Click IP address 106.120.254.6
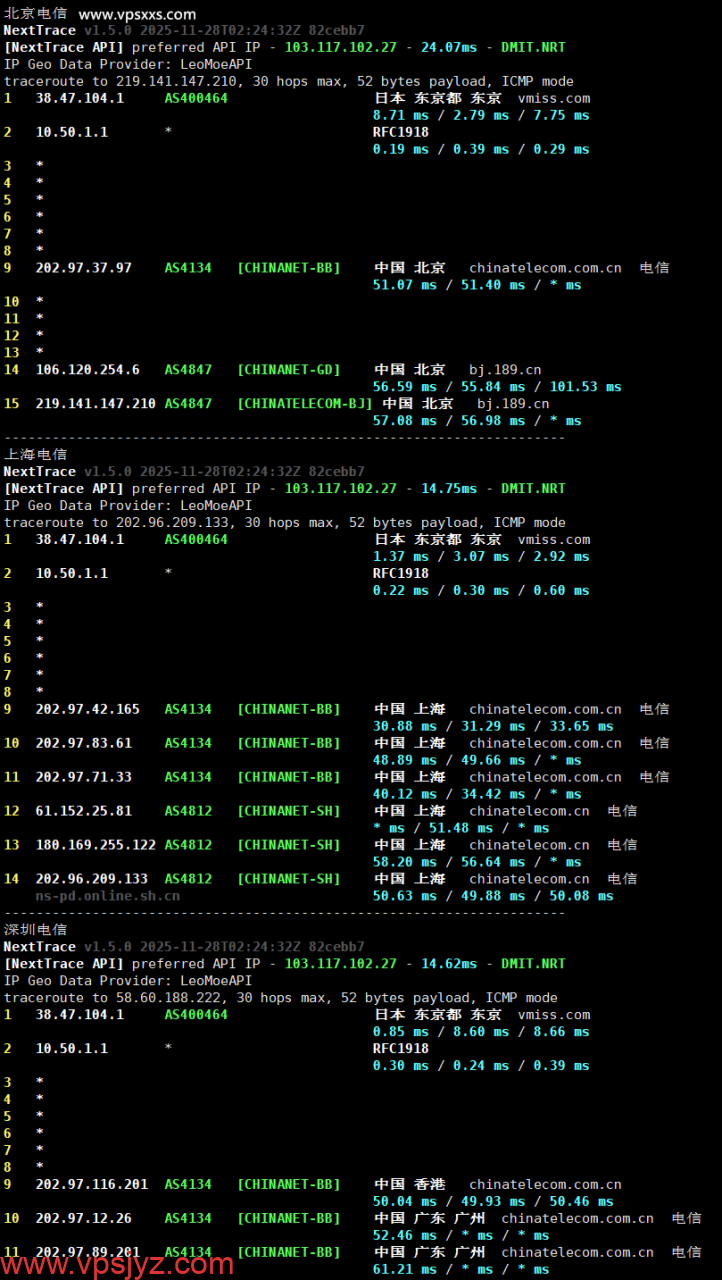This screenshot has height=1280, width=722. [x=88, y=370]
